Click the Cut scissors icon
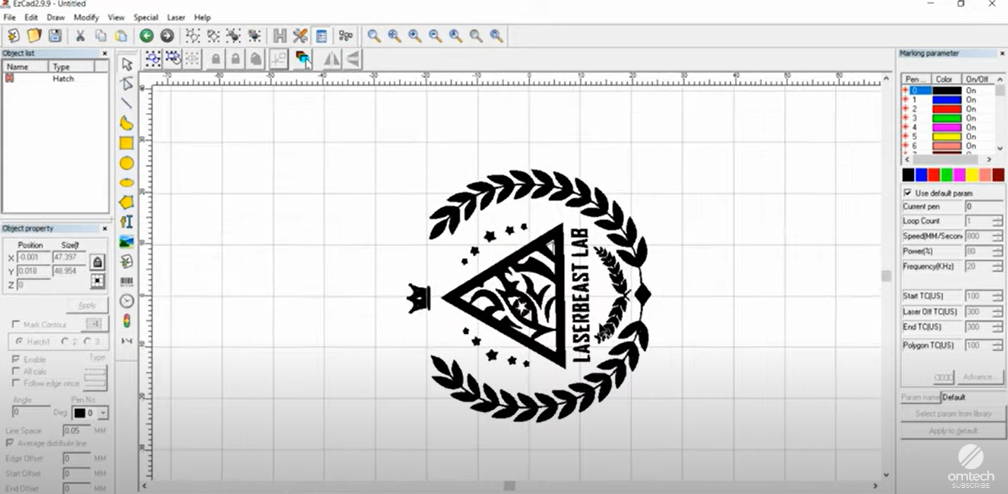This screenshot has height=494, width=1008. pos(80,36)
